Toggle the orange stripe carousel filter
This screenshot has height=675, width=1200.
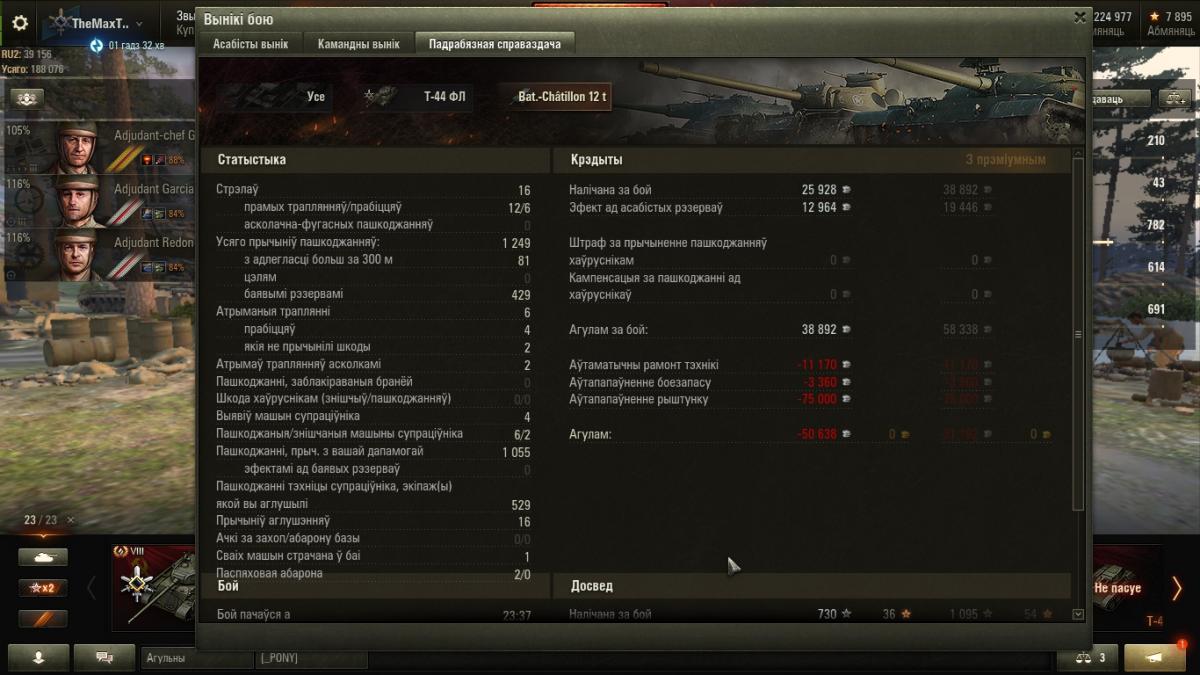click(x=43, y=619)
